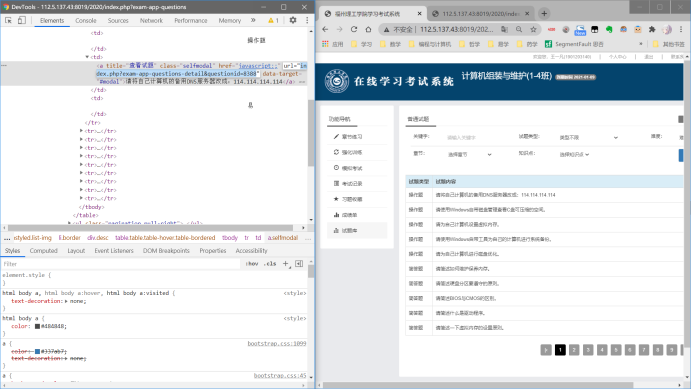Open the knowledge point dropdown

574,155
